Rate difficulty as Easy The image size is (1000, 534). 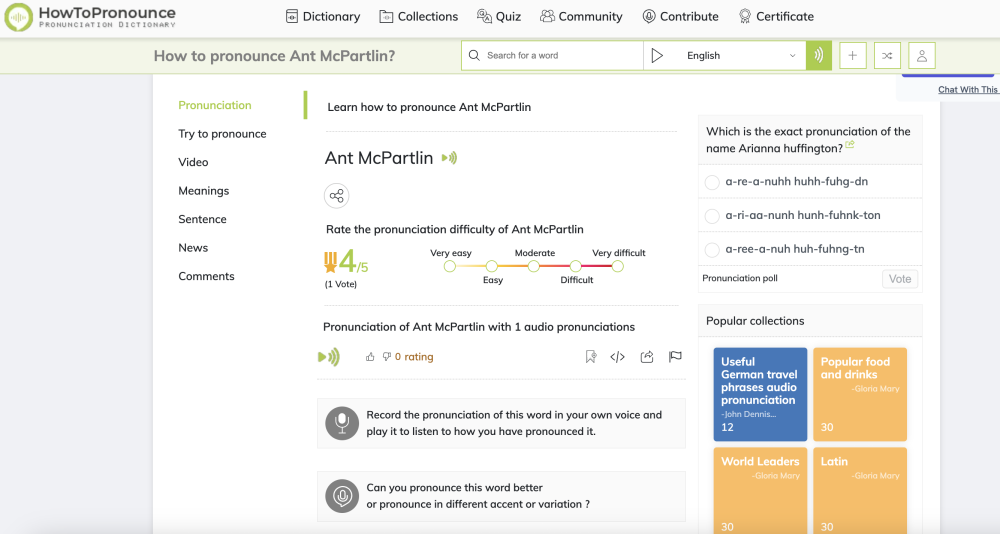491,266
